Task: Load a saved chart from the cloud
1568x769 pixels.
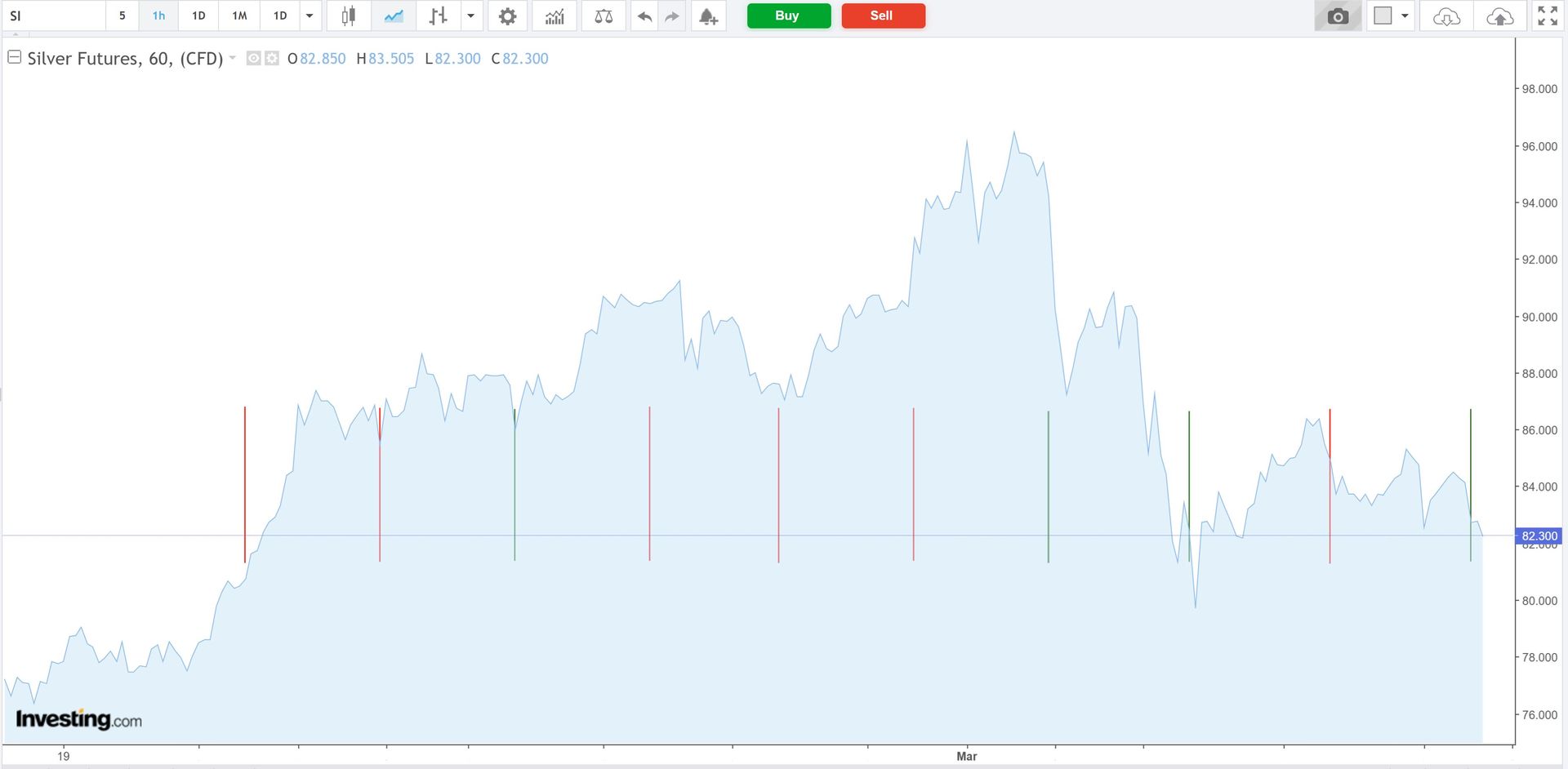Action: 1446,16
